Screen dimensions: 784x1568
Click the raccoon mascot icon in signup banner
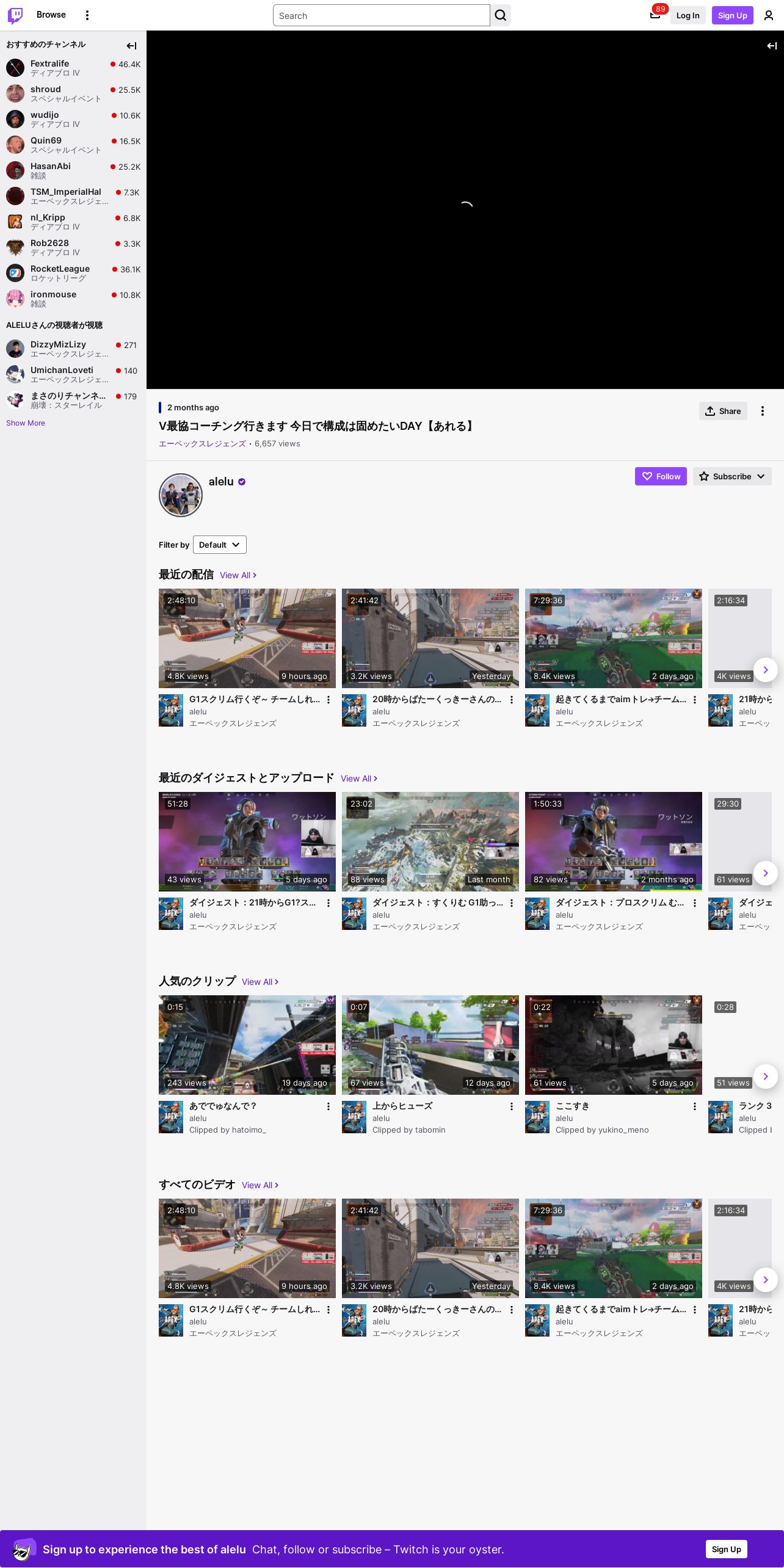point(23,1549)
